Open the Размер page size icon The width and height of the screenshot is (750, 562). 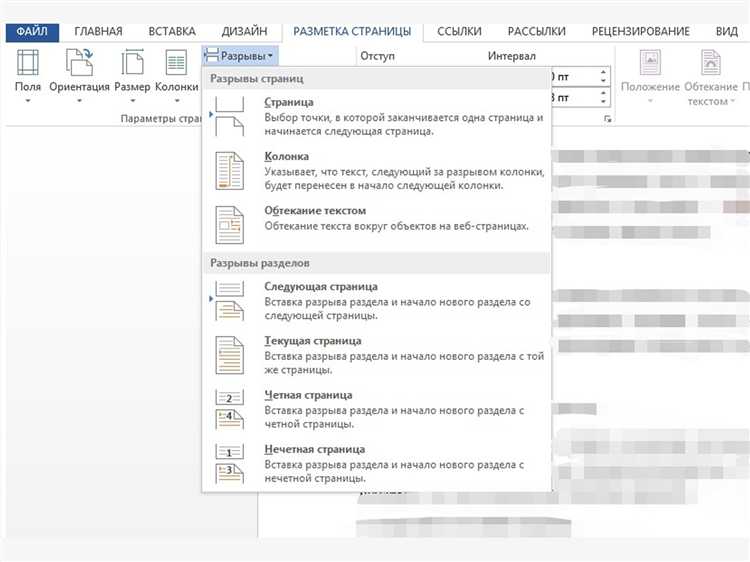[x=132, y=62]
